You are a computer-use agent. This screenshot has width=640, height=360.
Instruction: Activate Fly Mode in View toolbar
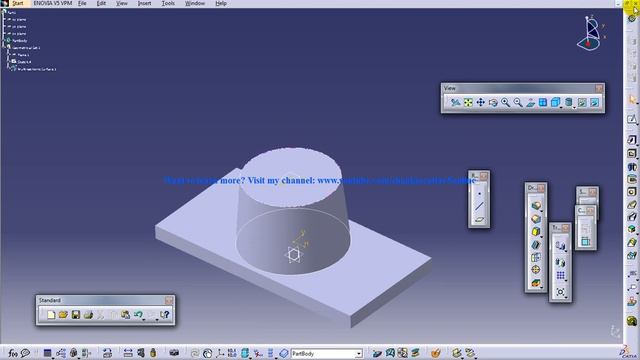coord(456,102)
